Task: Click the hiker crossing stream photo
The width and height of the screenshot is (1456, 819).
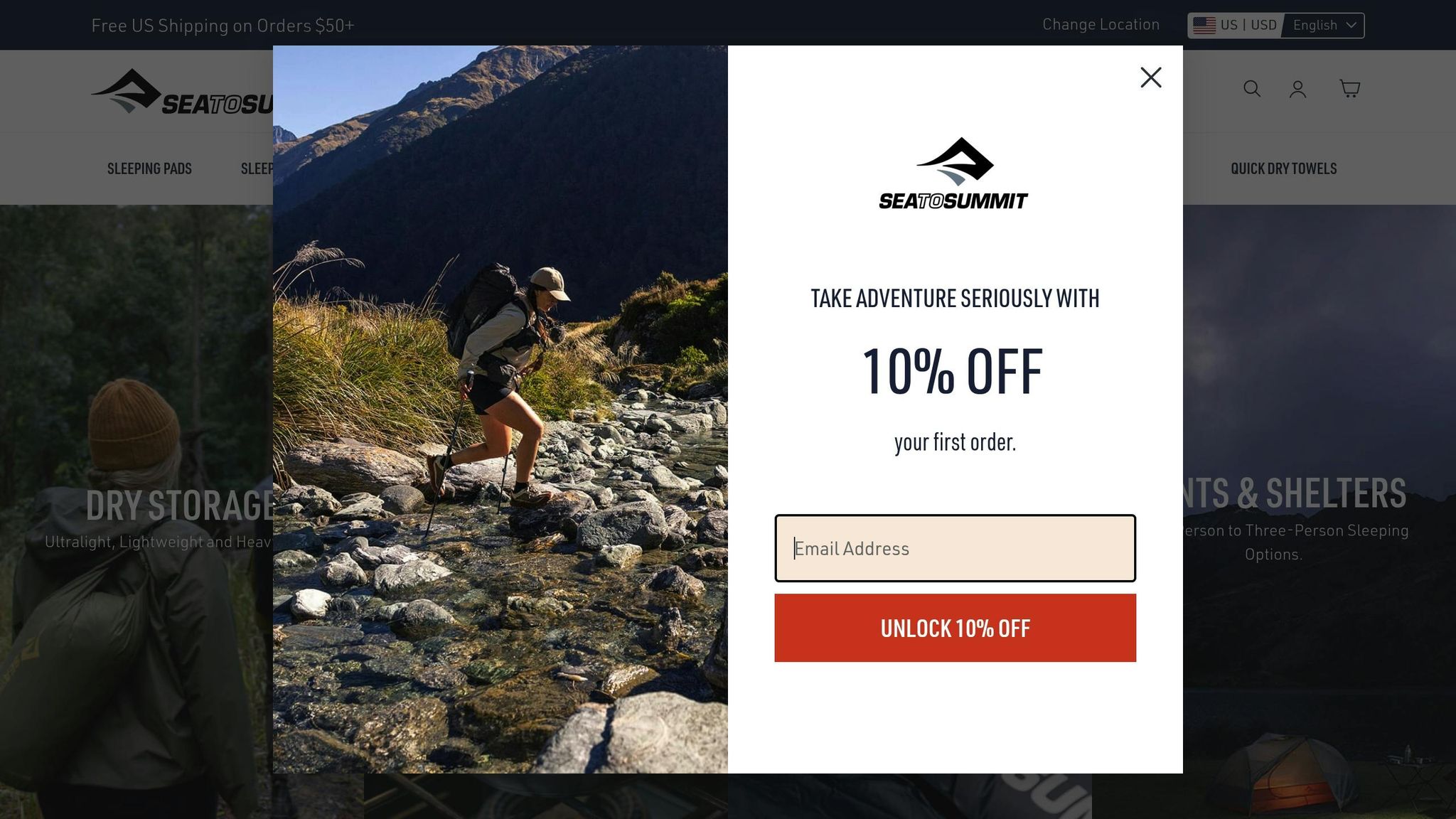Action: pos(500,409)
